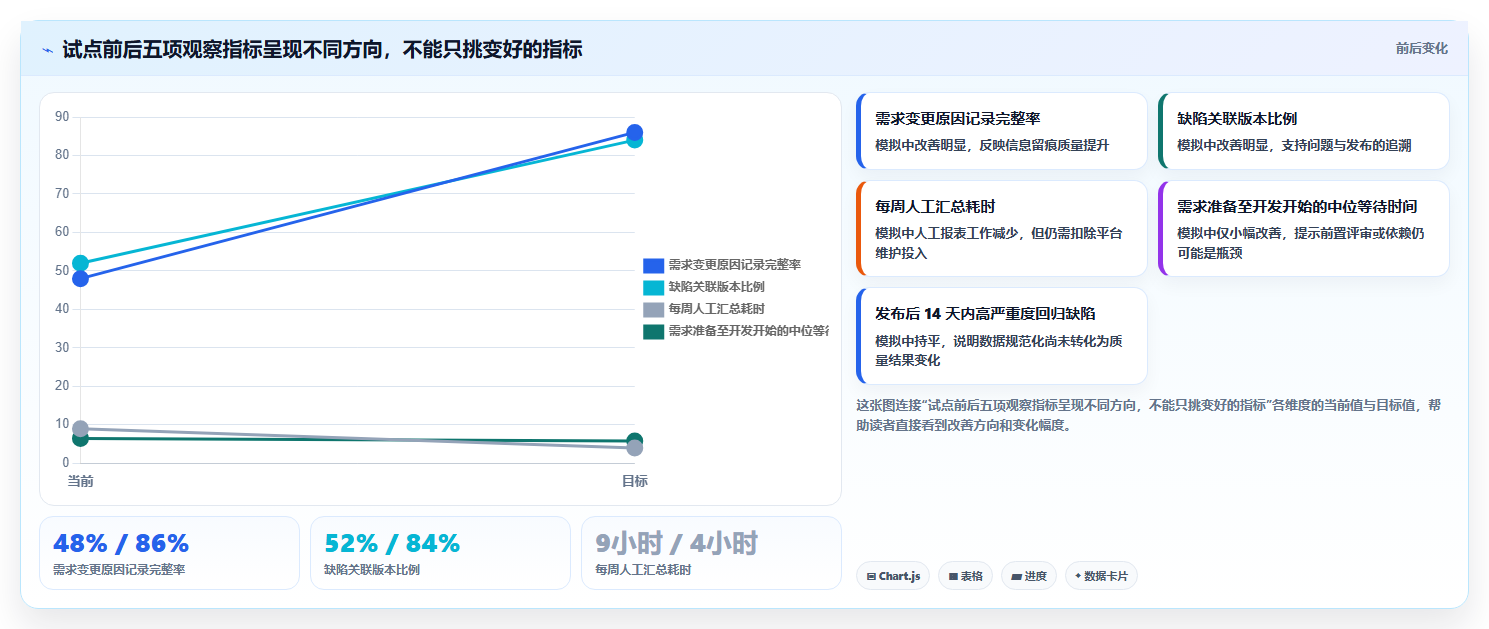Viewport: 1489px width, 629px height.
Task: Click the icon inside the Chart.js chip
Action: (x=871, y=577)
